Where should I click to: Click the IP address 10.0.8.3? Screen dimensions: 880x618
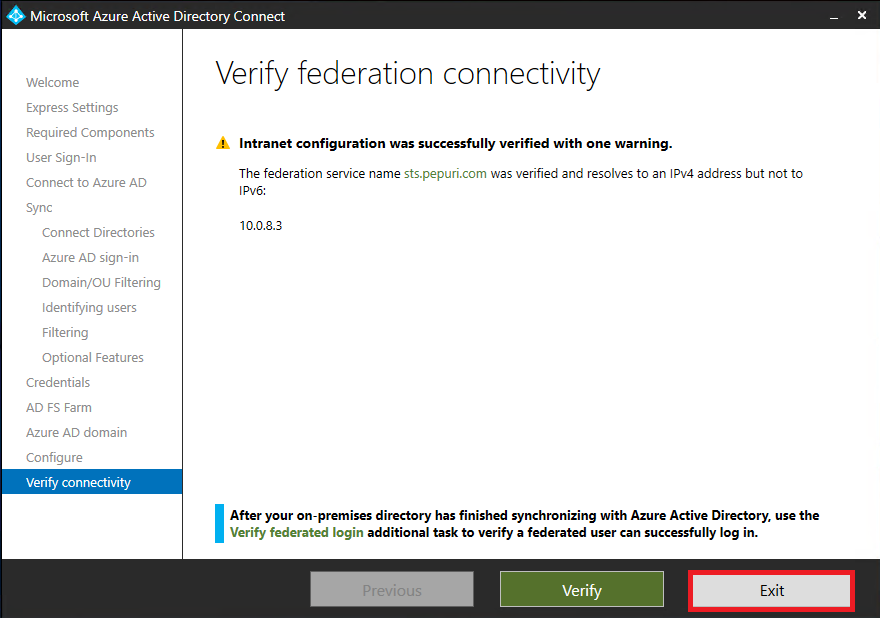click(x=260, y=226)
